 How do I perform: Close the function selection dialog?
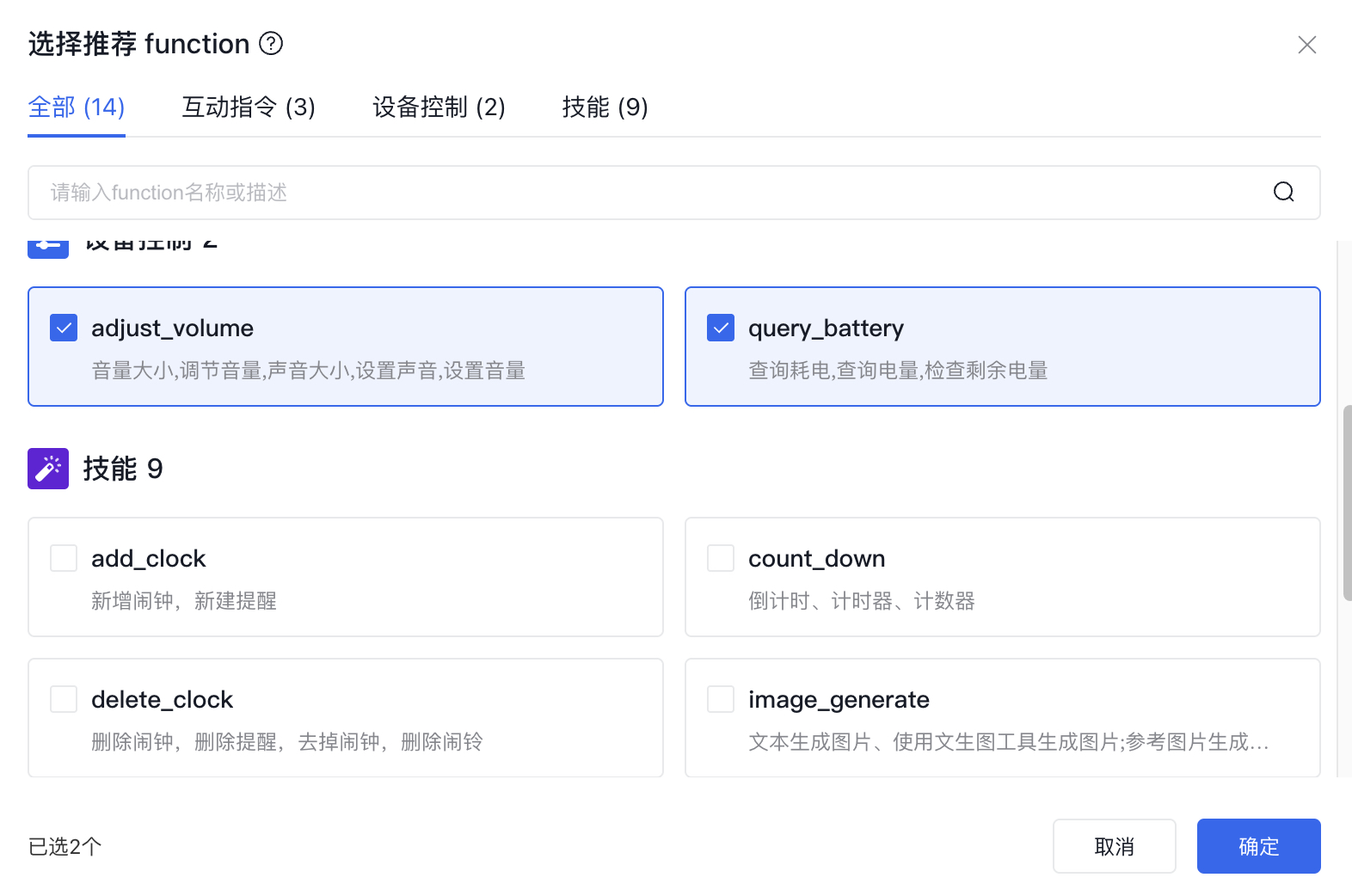1306,45
